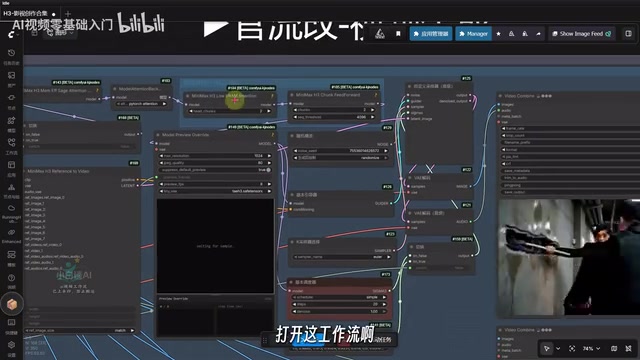The height and width of the screenshot is (360, 640).
Task: Click the icon between warning and share
Action: (525, 34)
